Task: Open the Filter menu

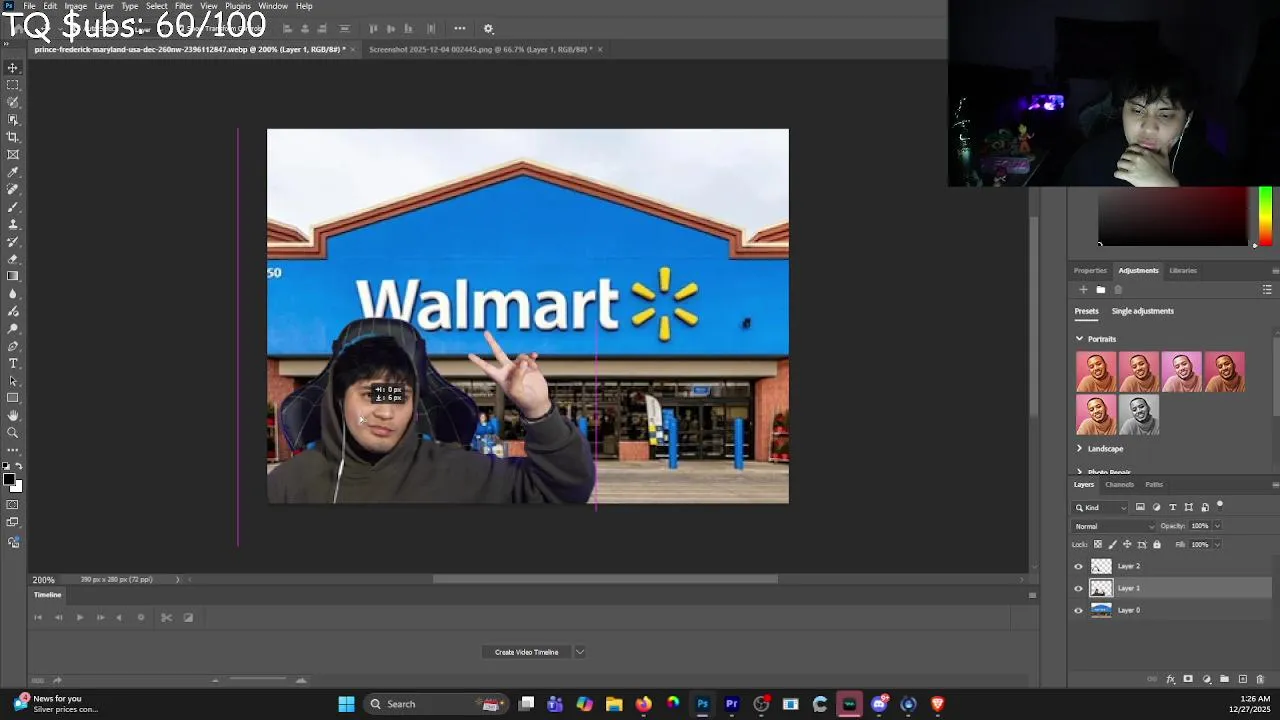Action: (183, 6)
